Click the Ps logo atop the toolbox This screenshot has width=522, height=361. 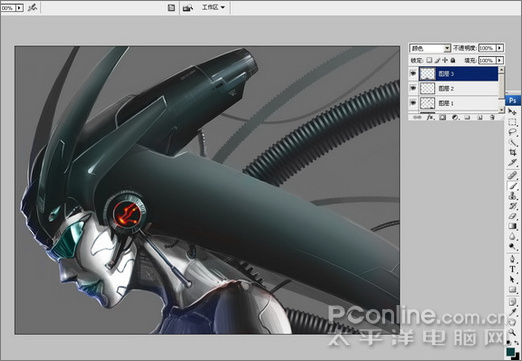click(513, 100)
